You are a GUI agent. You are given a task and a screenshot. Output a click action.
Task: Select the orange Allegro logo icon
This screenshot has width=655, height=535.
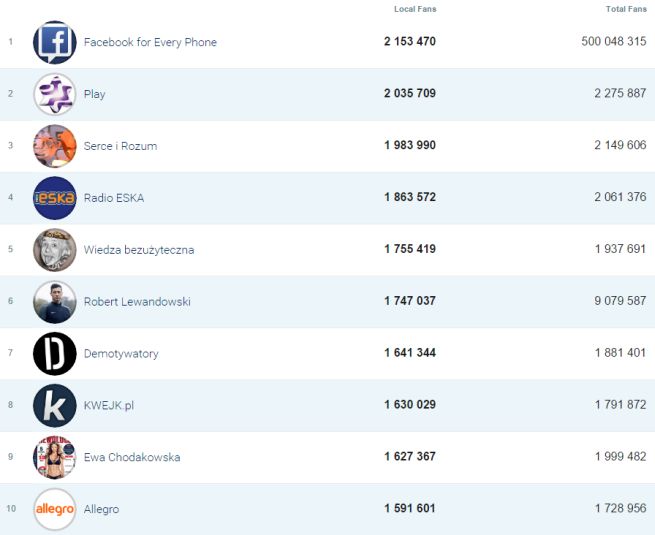tap(54, 510)
